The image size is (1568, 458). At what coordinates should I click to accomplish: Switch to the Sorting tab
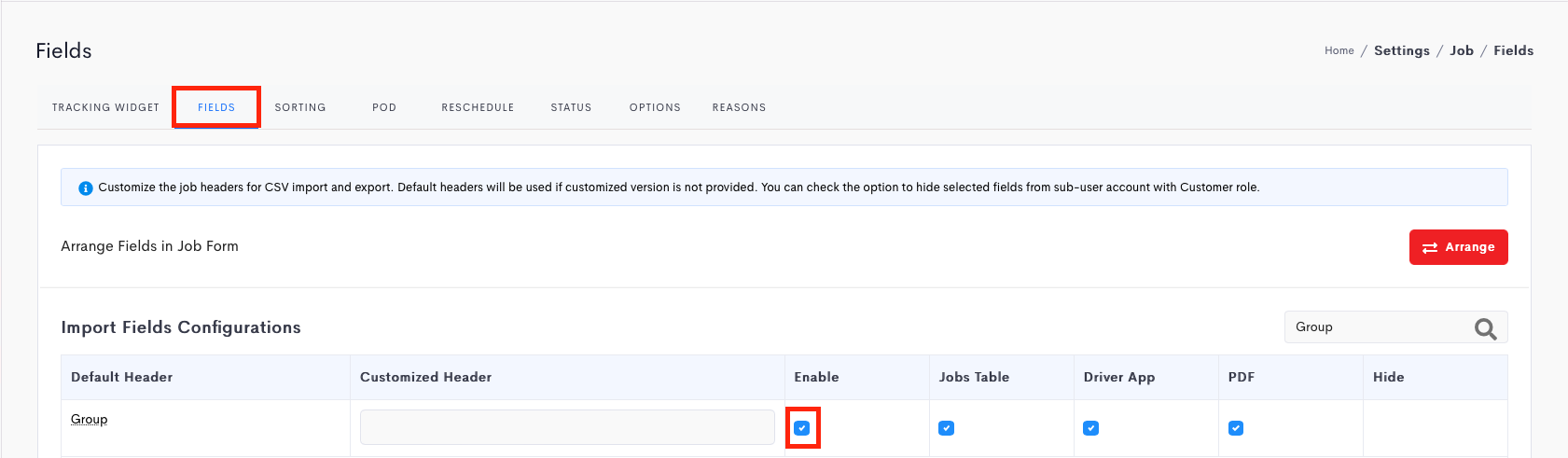[300, 107]
